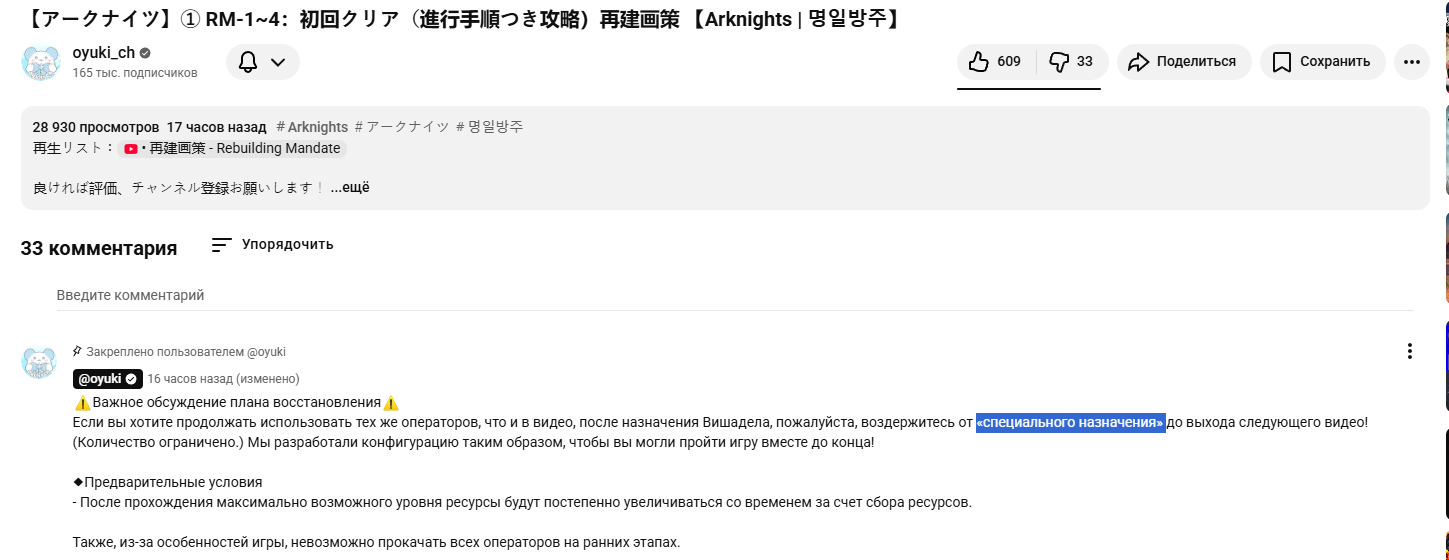Image resolution: width=1449 pixels, height=560 pixels.
Task: Click the 33 комментария heading
Action: coord(99,248)
